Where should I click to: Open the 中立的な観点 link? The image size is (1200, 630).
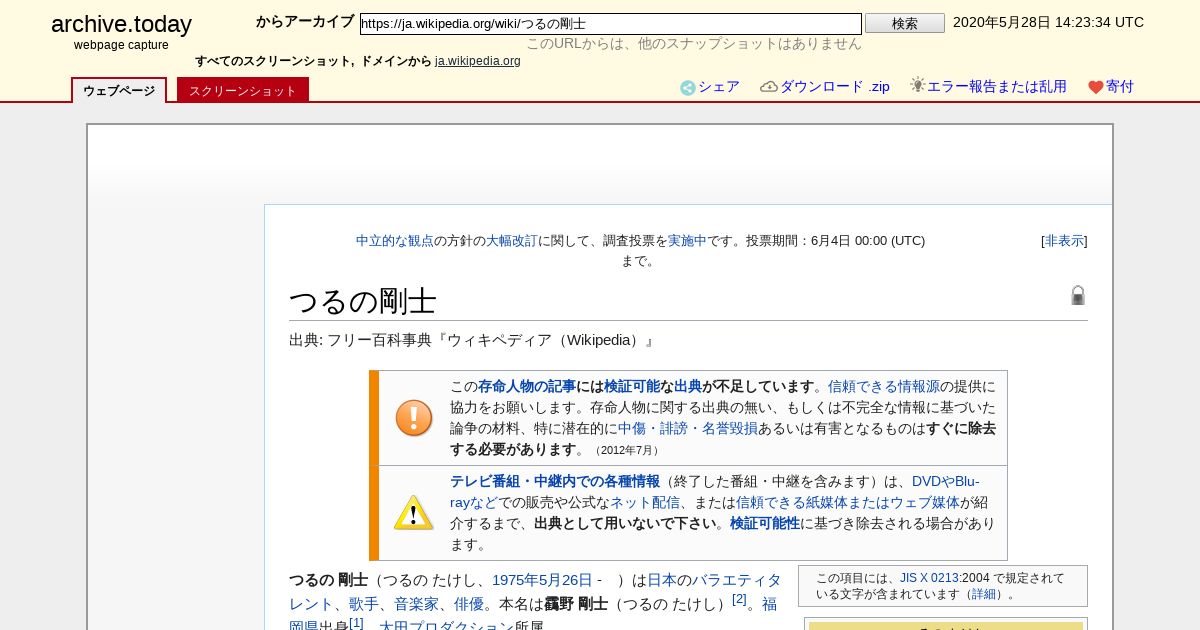[x=395, y=241]
